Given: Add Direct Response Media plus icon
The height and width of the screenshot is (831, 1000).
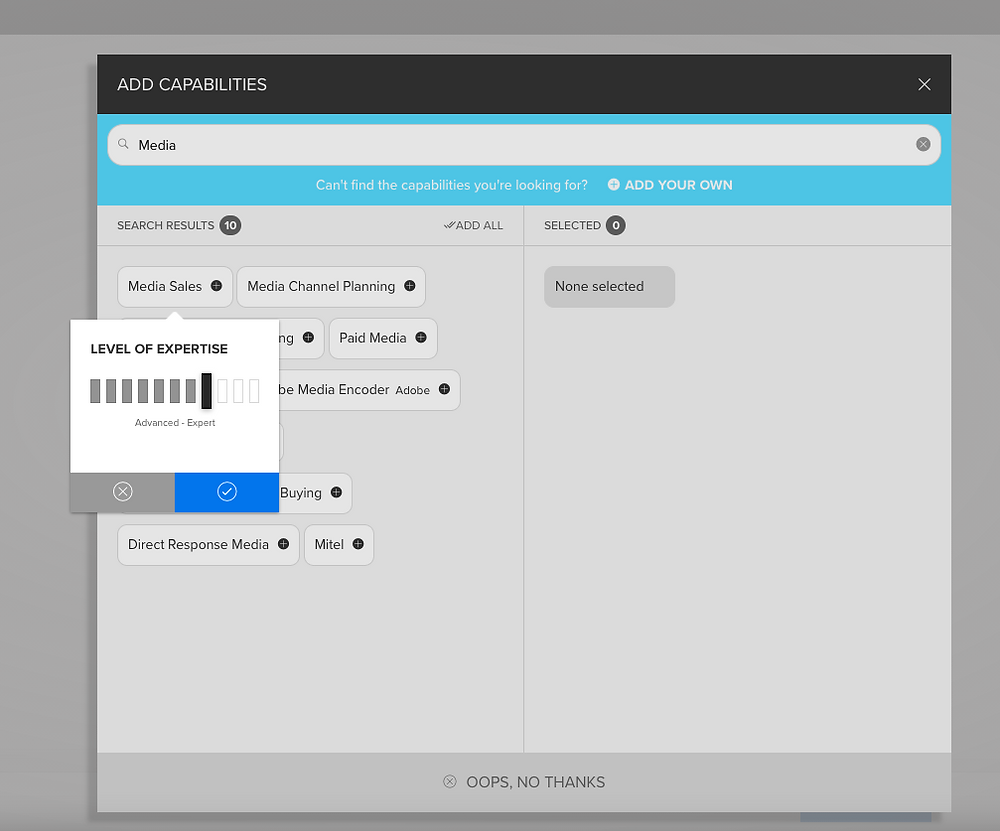Looking at the screenshot, I should pyautogui.click(x=283, y=544).
